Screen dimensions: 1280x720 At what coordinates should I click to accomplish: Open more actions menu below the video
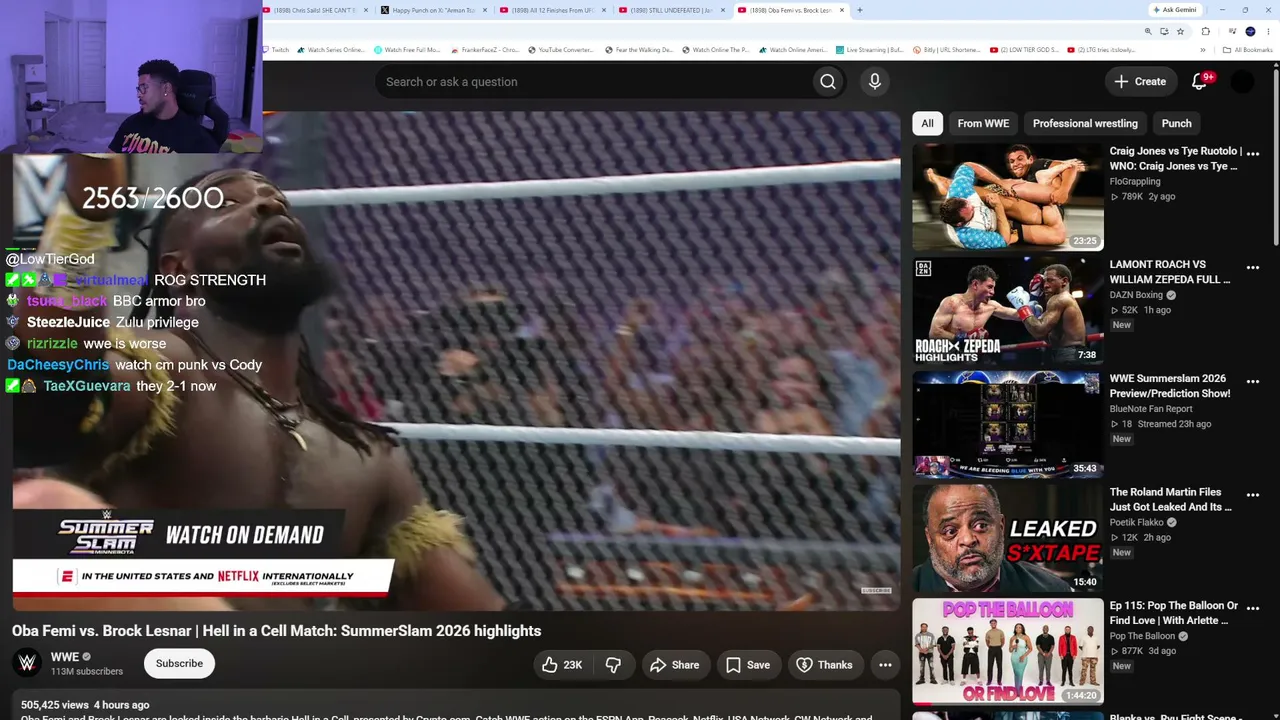[x=885, y=665]
